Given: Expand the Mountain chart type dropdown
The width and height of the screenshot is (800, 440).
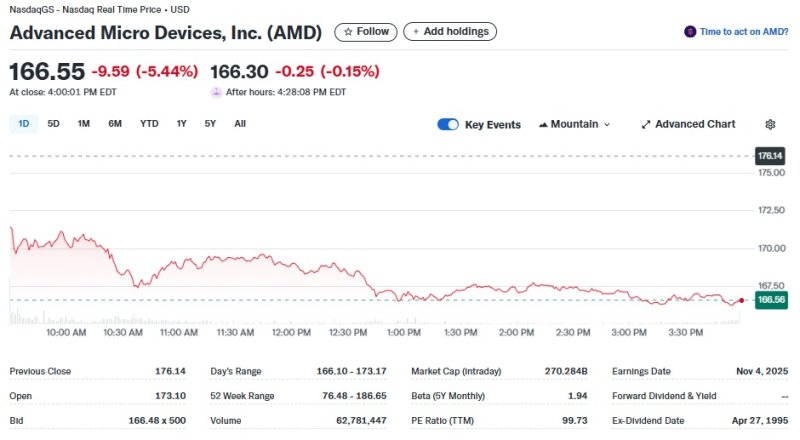Looking at the screenshot, I should (x=574, y=124).
